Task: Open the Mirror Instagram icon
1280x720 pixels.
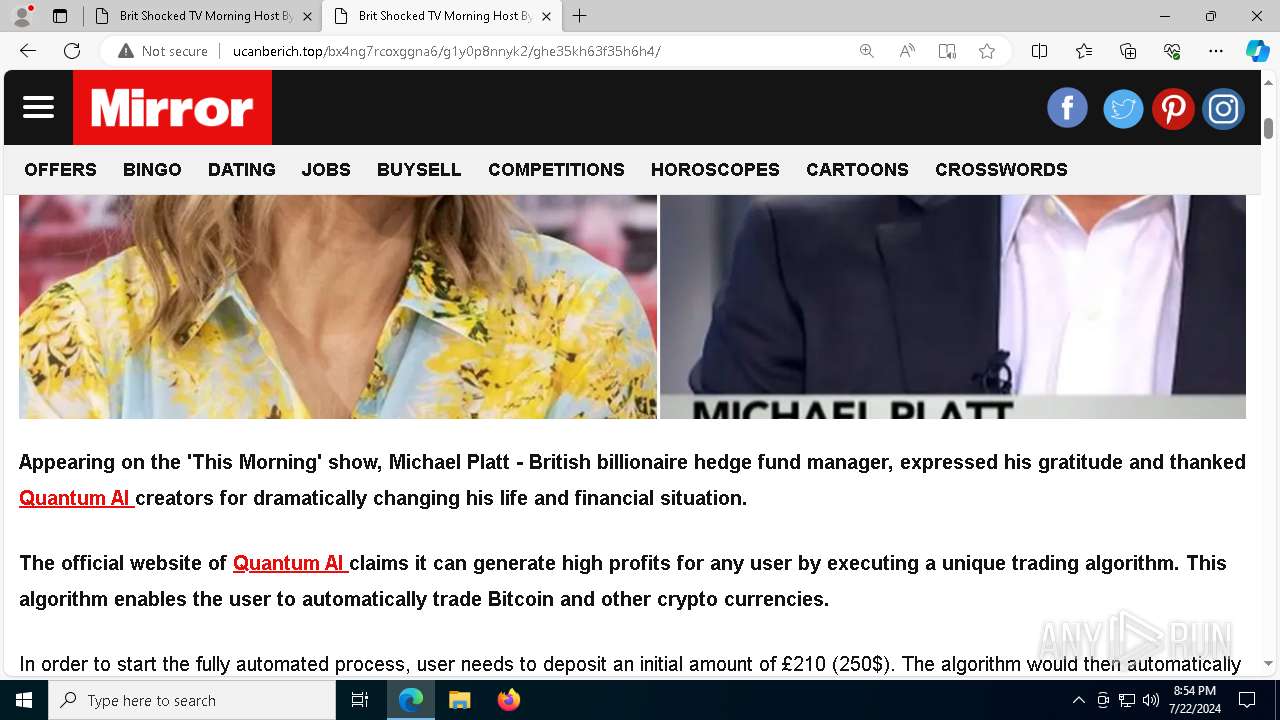Action: tap(1223, 108)
